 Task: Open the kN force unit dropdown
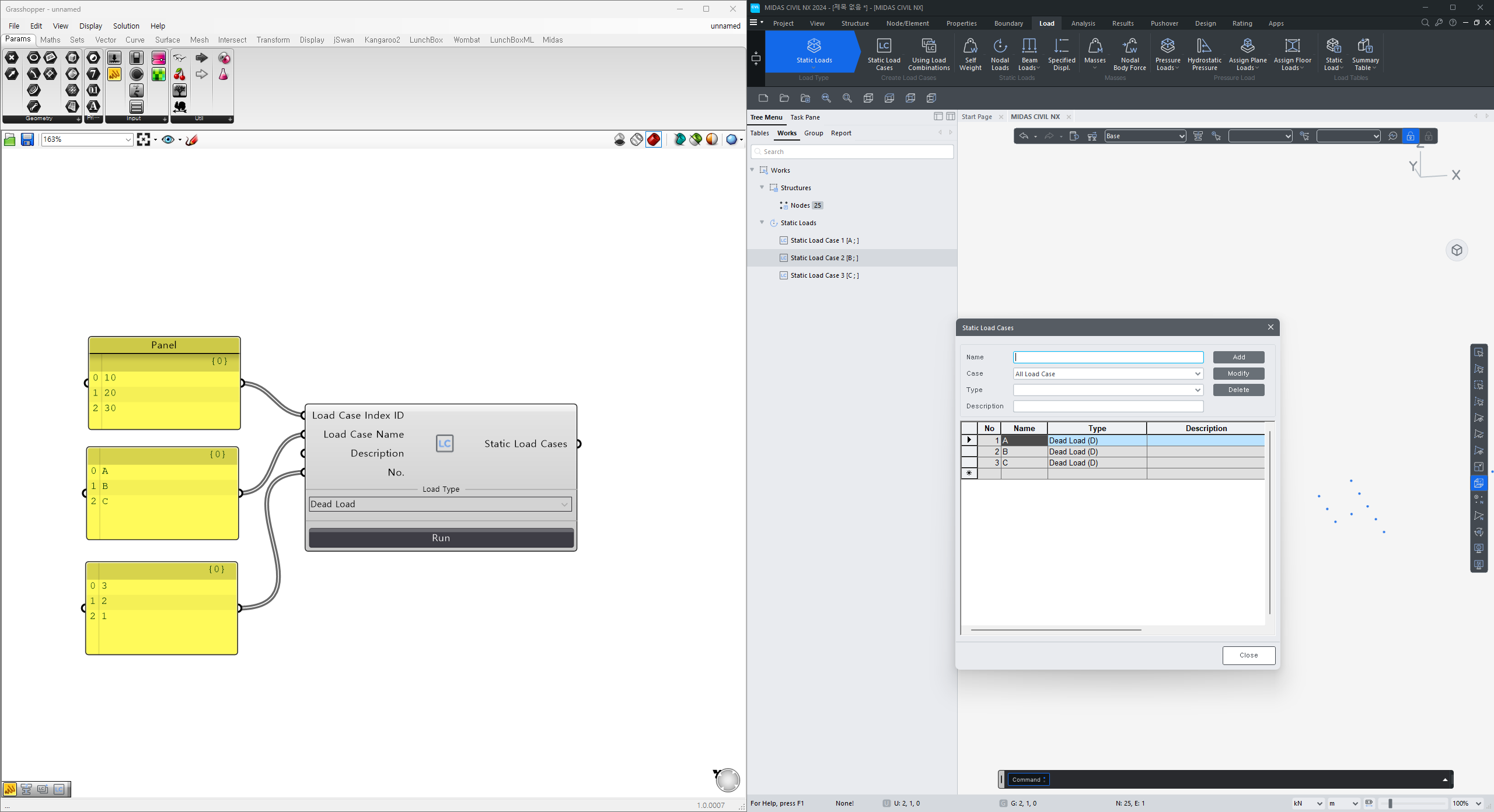pos(1307,803)
